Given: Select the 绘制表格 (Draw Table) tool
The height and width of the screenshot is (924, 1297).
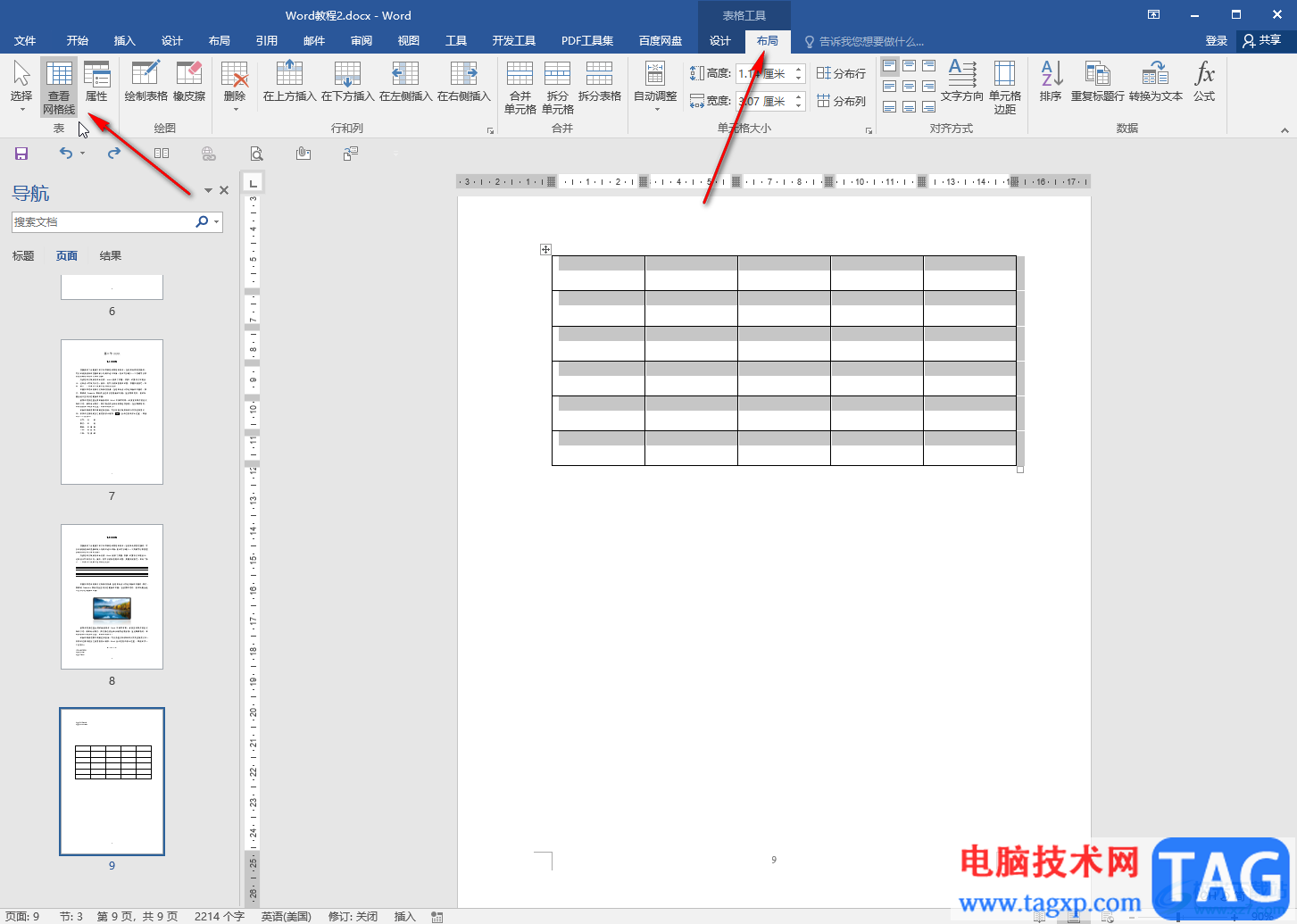Looking at the screenshot, I should pos(145,82).
